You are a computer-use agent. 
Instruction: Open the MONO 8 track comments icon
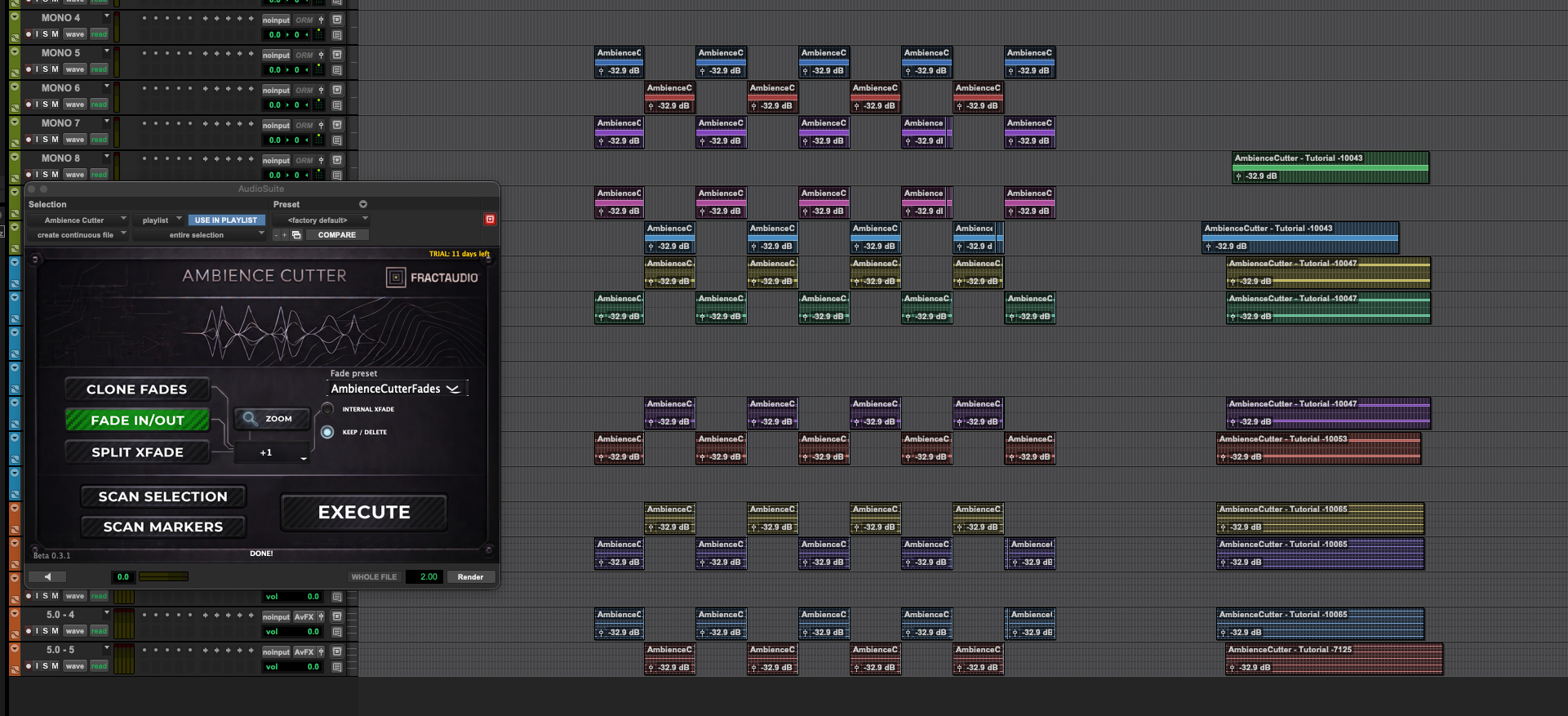point(337,176)
